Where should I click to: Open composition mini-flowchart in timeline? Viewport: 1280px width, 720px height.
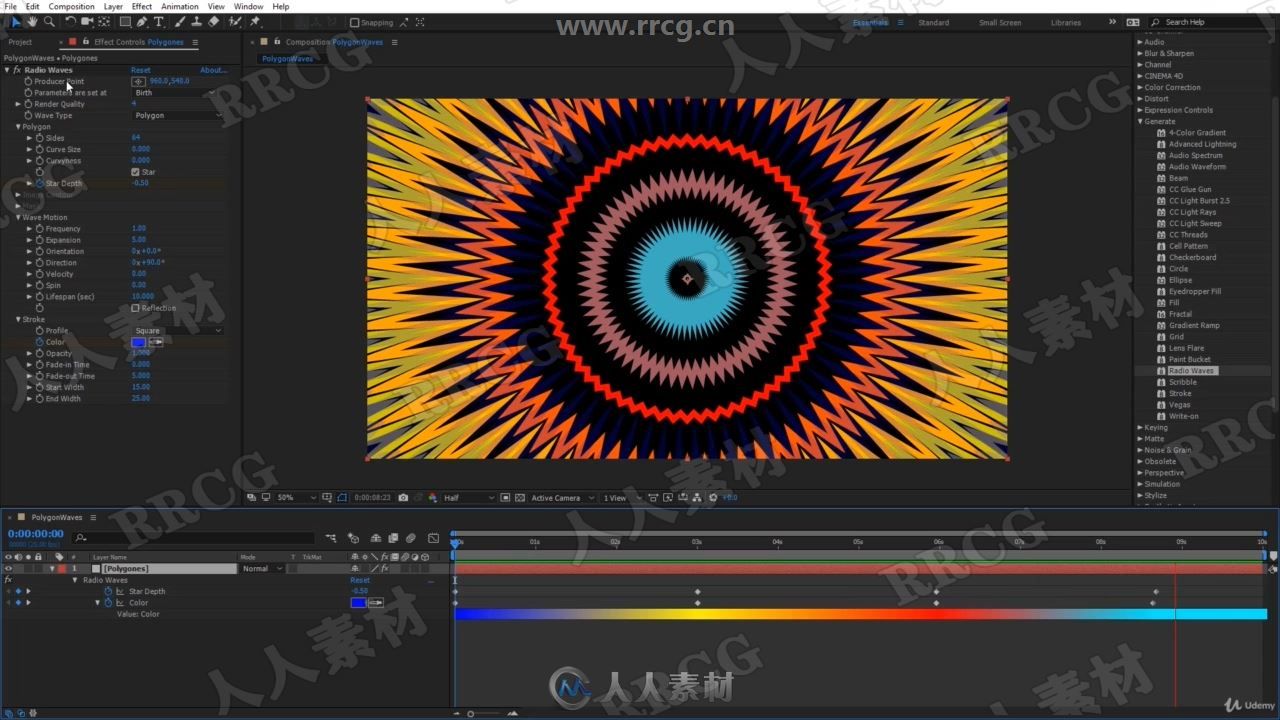[x=330, y=538]
